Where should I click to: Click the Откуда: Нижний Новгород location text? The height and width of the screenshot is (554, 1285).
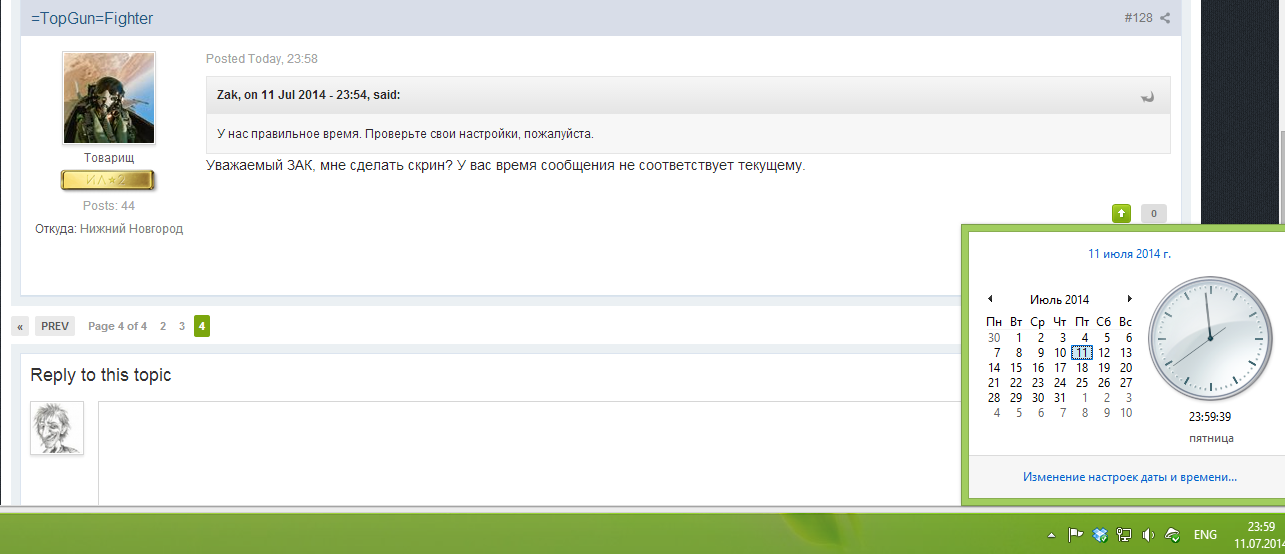pos(109,229)
